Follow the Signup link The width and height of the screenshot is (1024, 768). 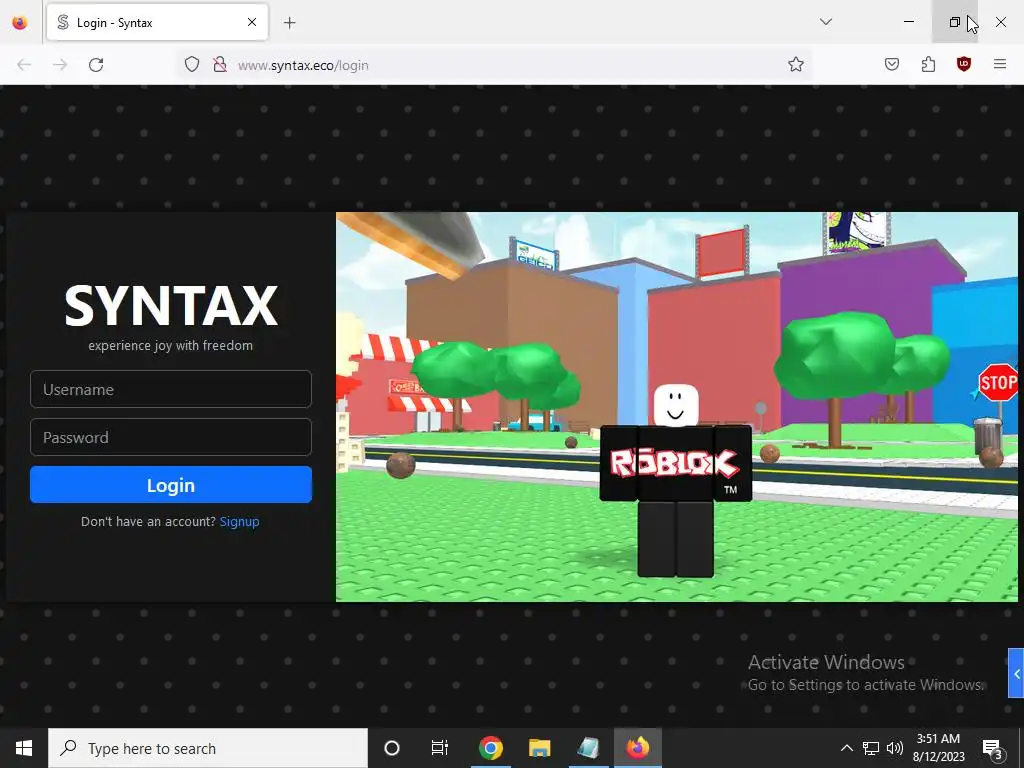(x=240, y=521)
